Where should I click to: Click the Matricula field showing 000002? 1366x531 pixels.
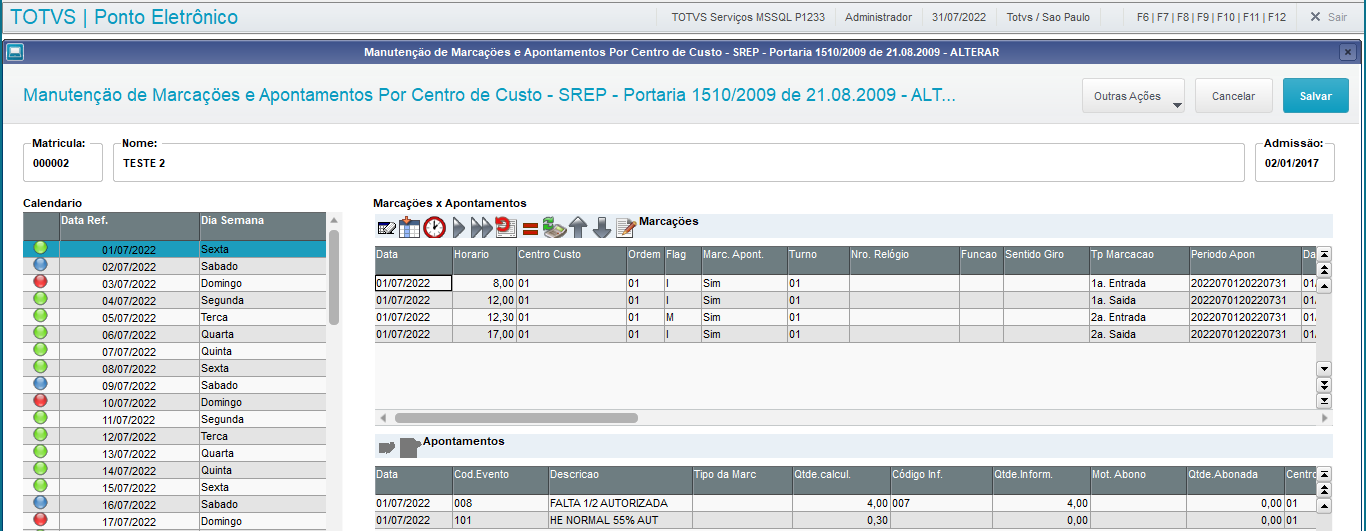(63, 162)
